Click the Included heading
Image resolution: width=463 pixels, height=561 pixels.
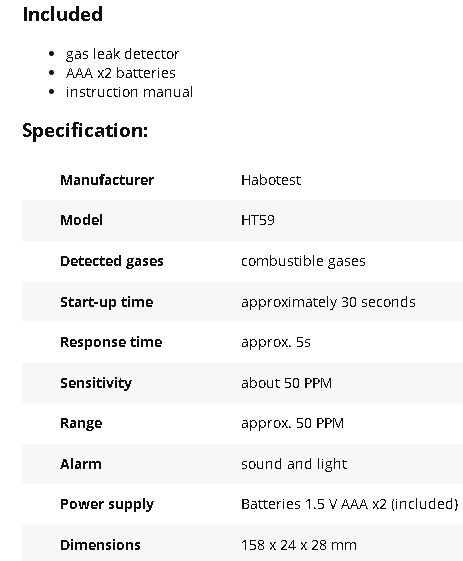pyautogui.click(x=63, y=15)
